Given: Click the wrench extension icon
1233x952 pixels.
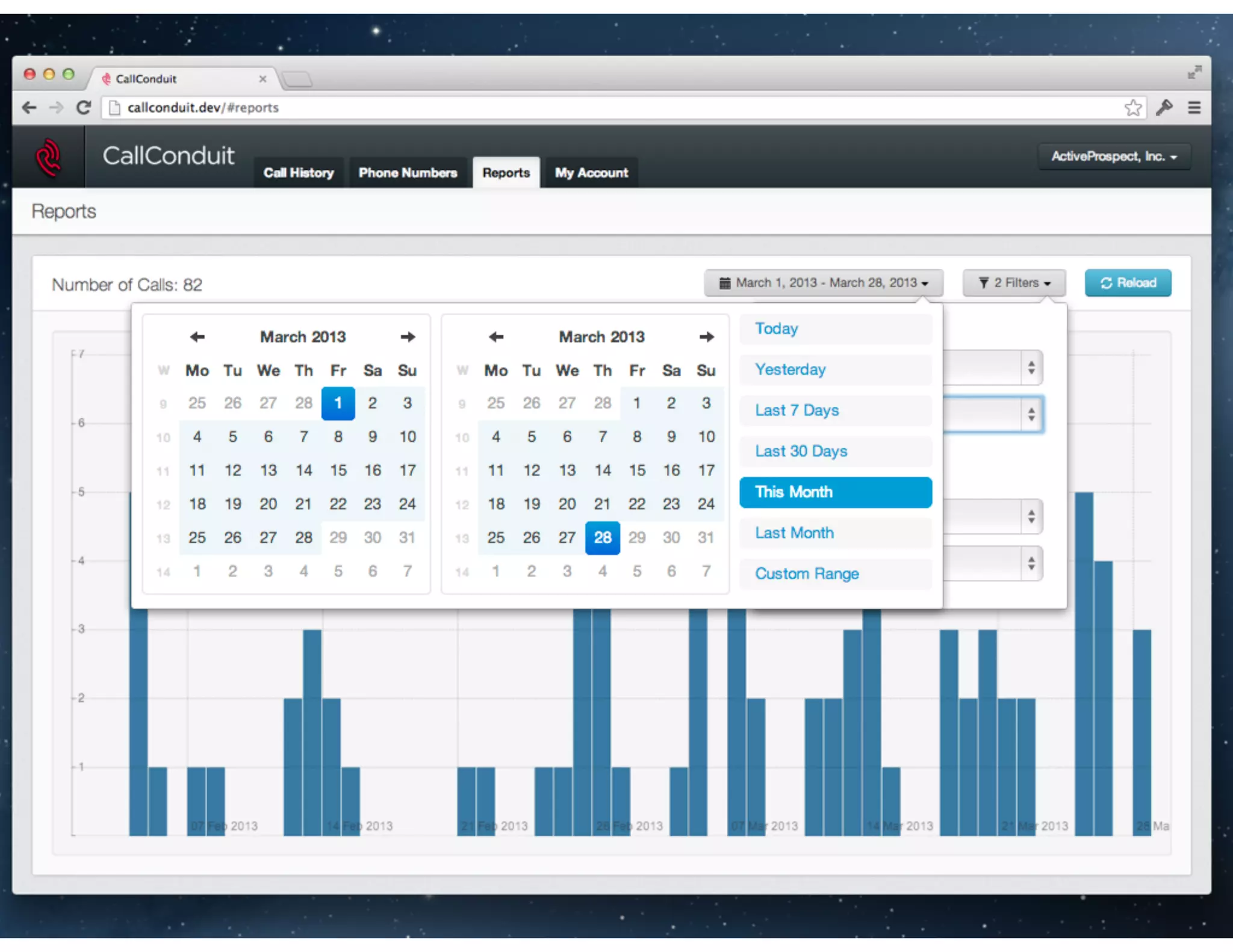Looking at the screenshot, I should (x=1164, y=108).
